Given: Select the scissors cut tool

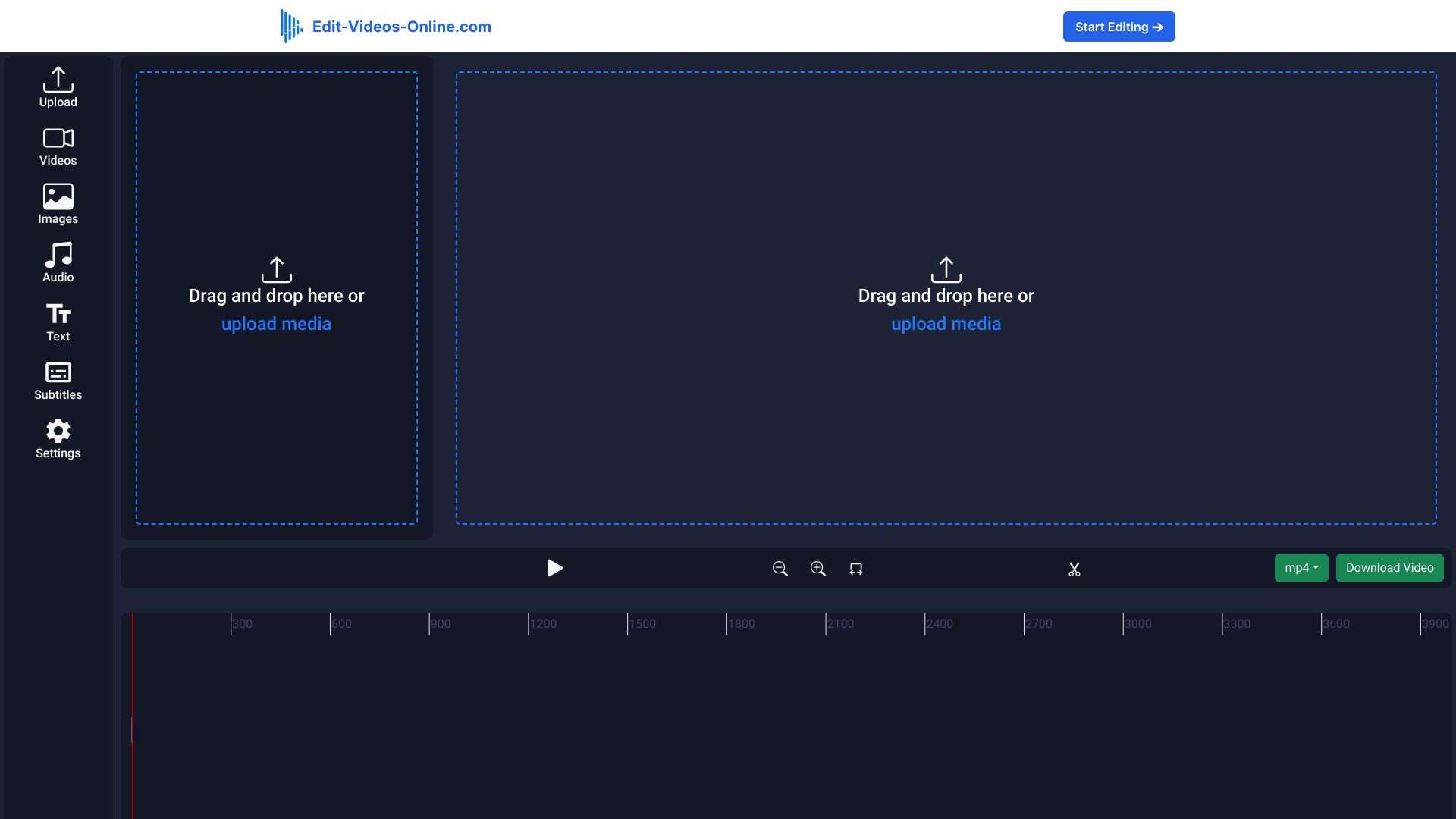Looking at the screenshot, I should tap(1074, 569).
